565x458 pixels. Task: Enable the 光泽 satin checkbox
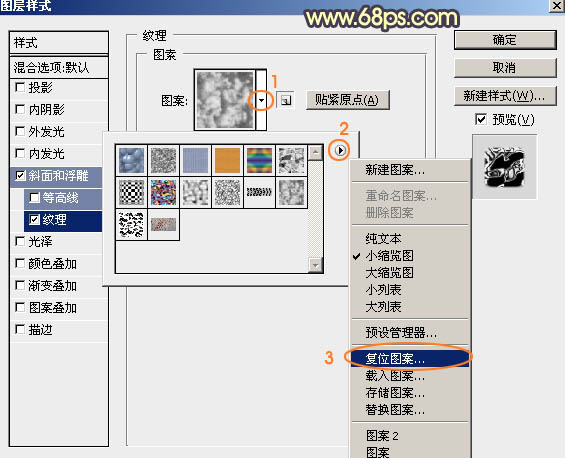pyautogui.click(x=20, y=241)
